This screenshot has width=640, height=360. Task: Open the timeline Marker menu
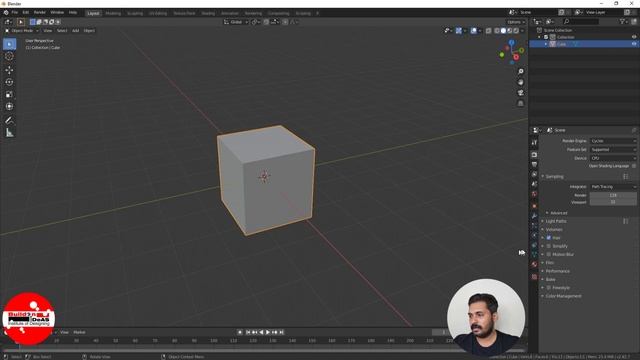[79, 332]
